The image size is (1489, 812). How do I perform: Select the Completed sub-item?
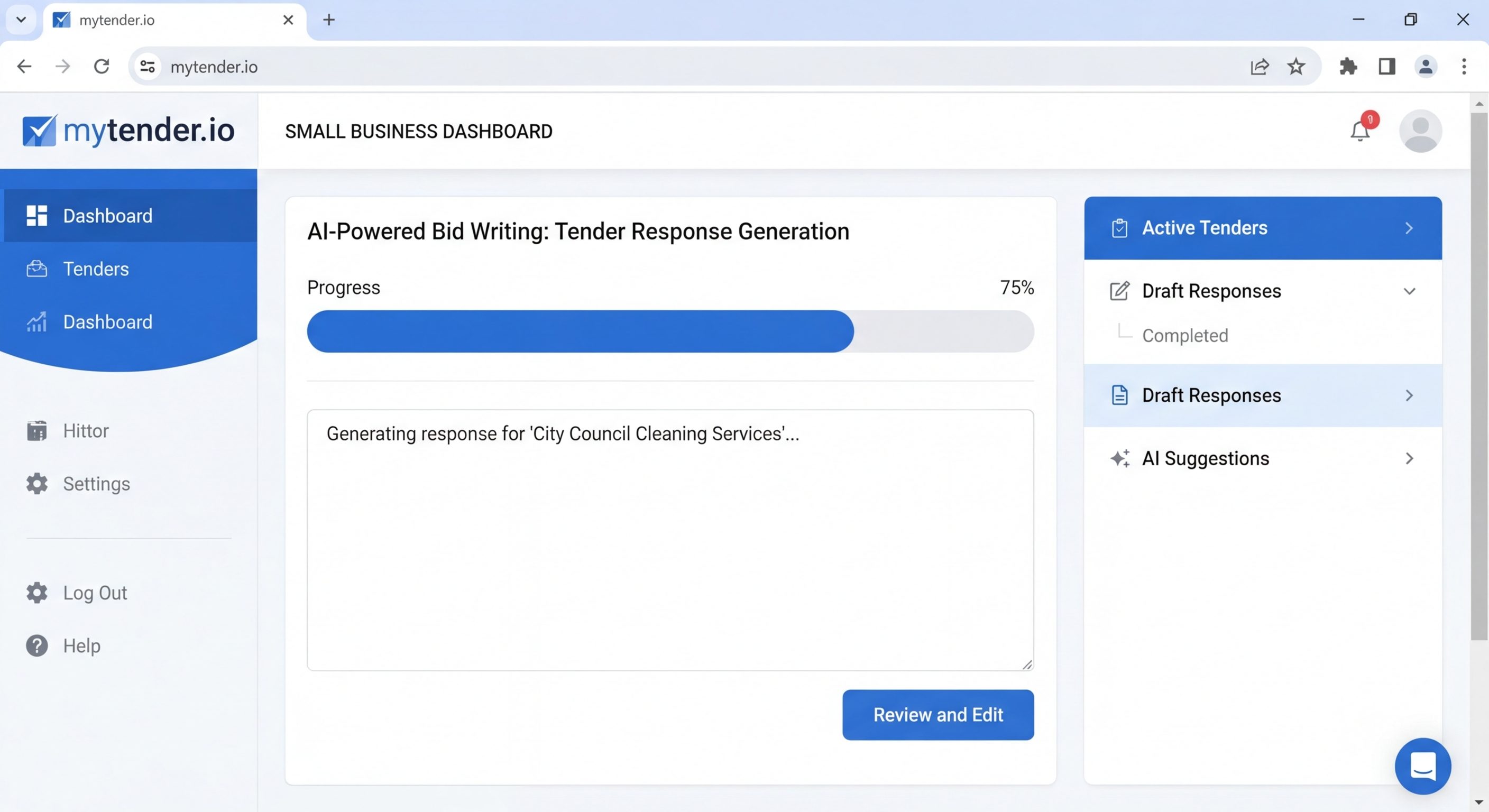[x=1184, y=336]
